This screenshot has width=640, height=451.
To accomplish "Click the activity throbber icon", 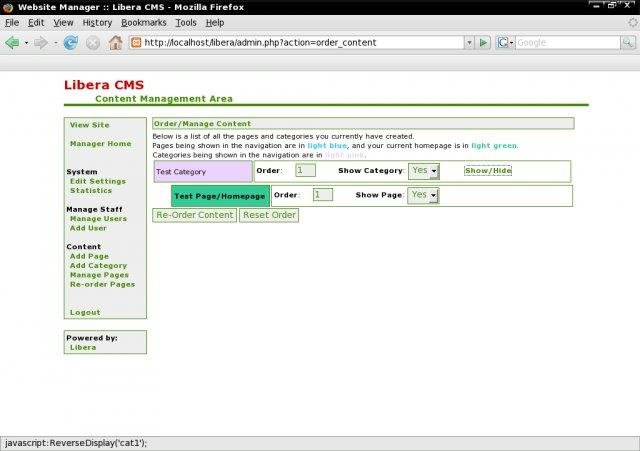I will click(x=633, y=23).
